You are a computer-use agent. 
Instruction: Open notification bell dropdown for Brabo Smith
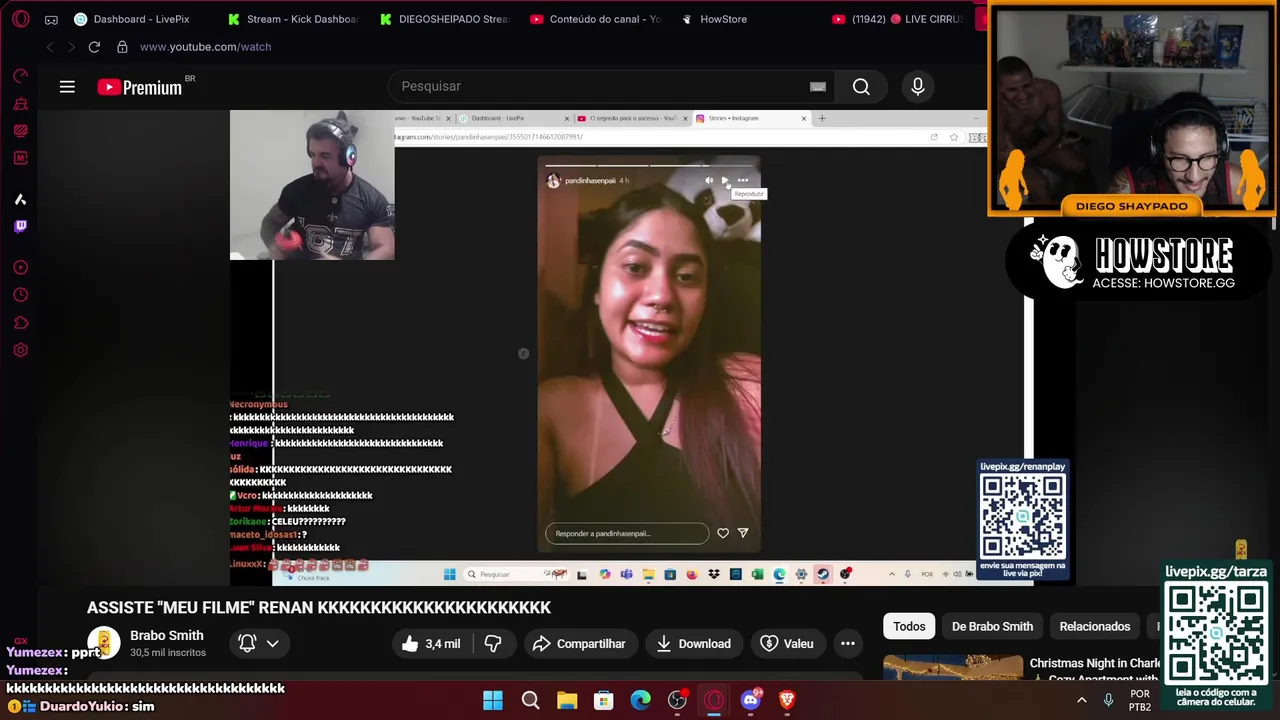[x=258, y=644]
